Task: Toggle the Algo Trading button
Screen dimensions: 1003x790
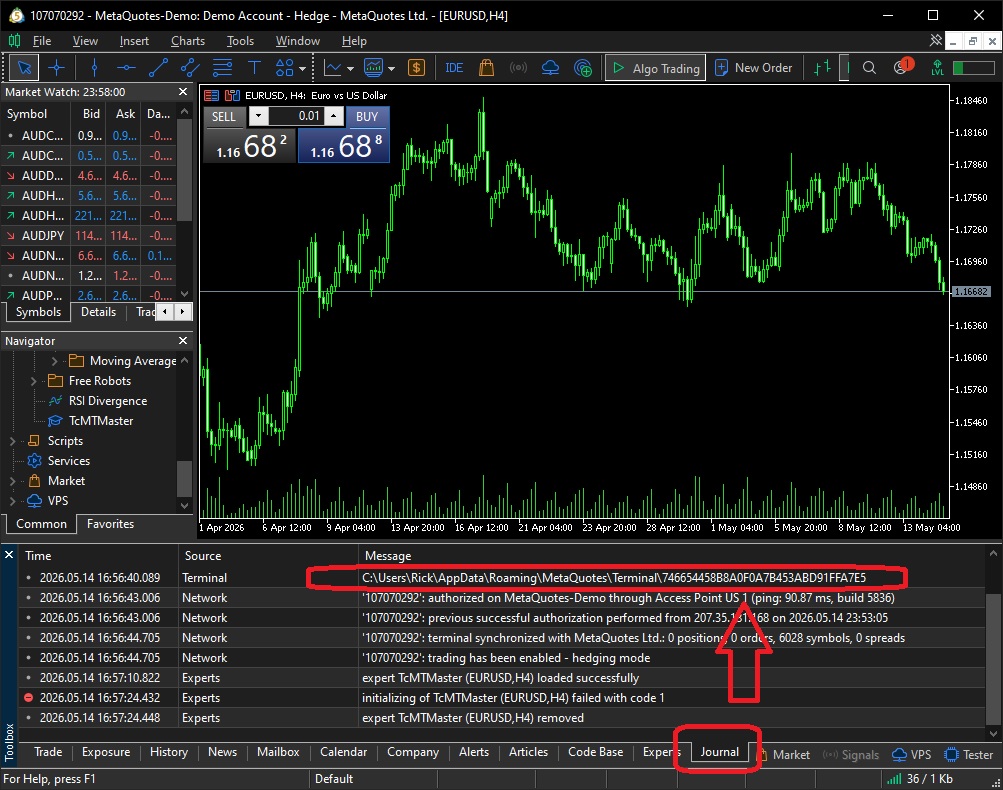Action: (655, 68)
